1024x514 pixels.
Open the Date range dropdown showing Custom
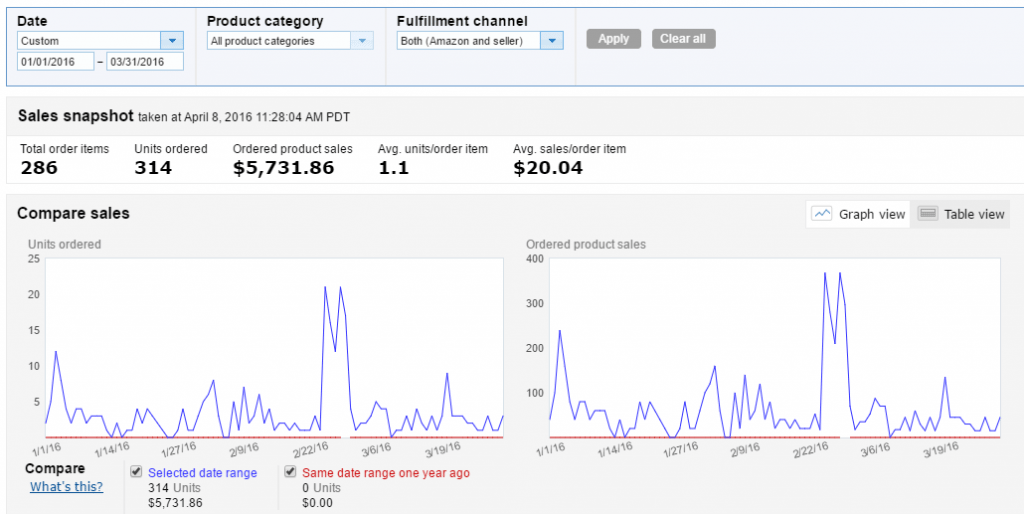(x=100, y=41)
